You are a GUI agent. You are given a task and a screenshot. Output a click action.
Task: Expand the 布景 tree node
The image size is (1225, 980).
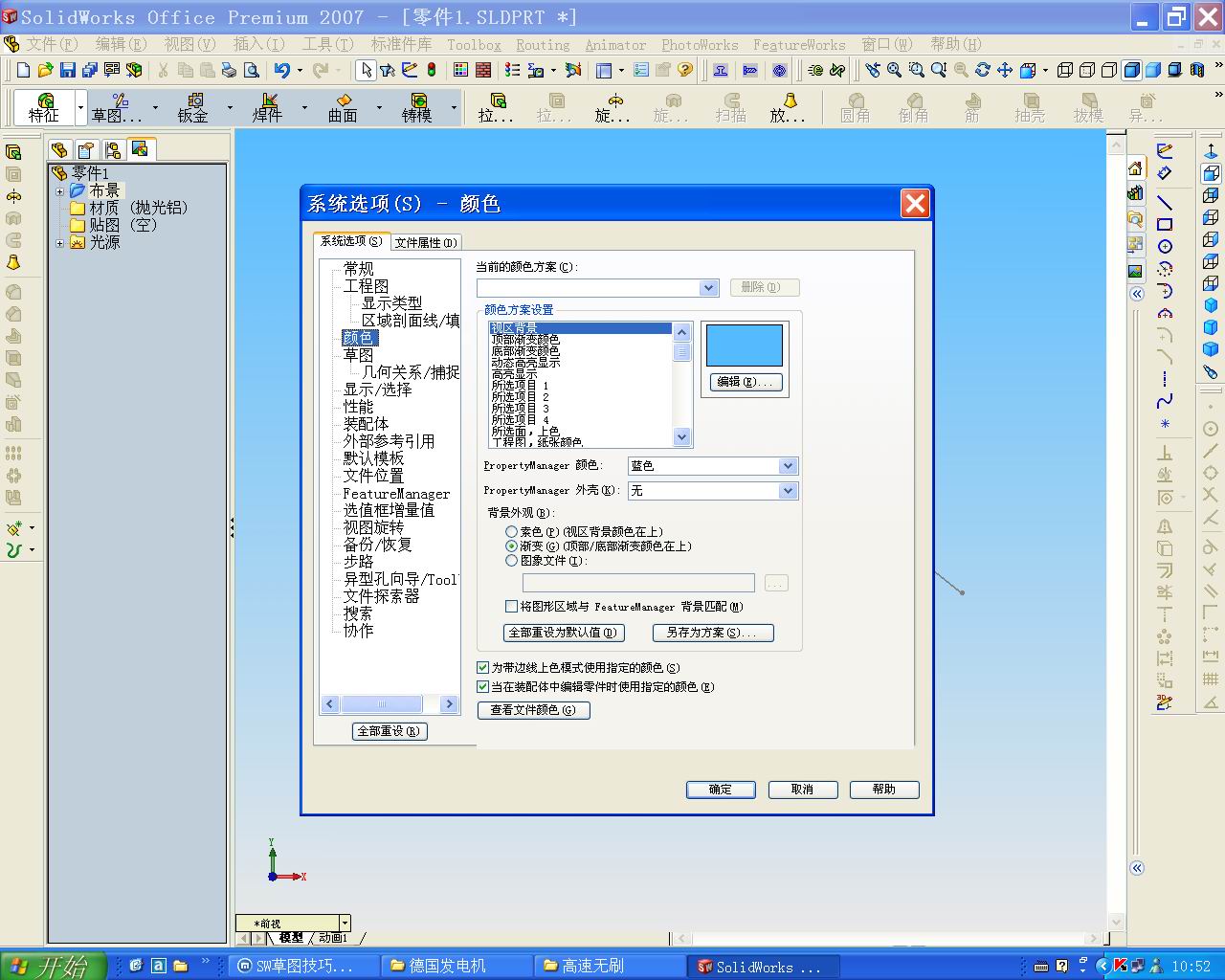point(59,191)
